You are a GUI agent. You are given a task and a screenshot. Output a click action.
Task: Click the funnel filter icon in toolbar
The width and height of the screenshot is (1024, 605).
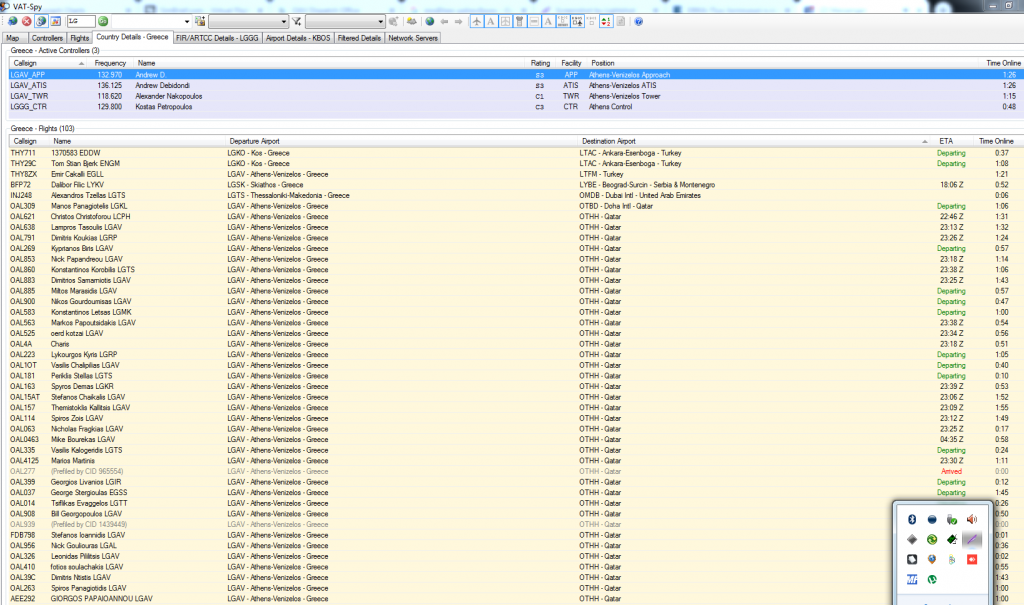coord(296,22)
